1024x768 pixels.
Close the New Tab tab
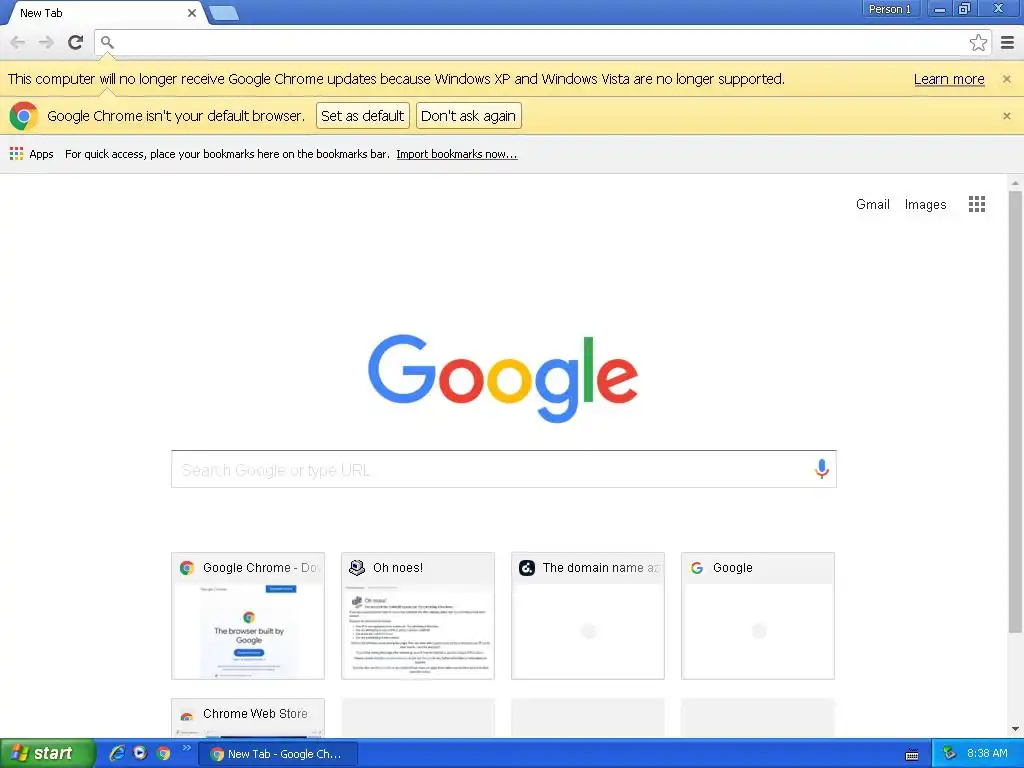[x=192, y=13]
